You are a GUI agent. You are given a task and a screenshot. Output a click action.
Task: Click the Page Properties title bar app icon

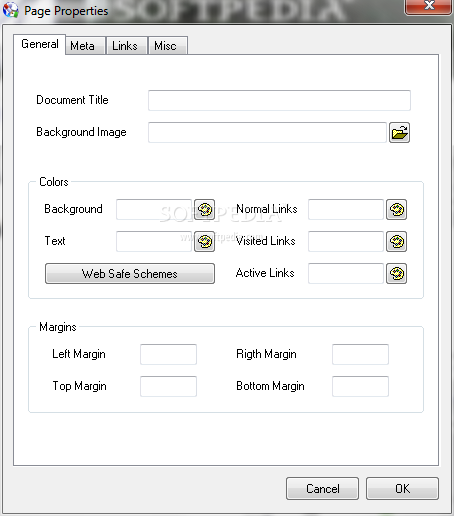10,10
